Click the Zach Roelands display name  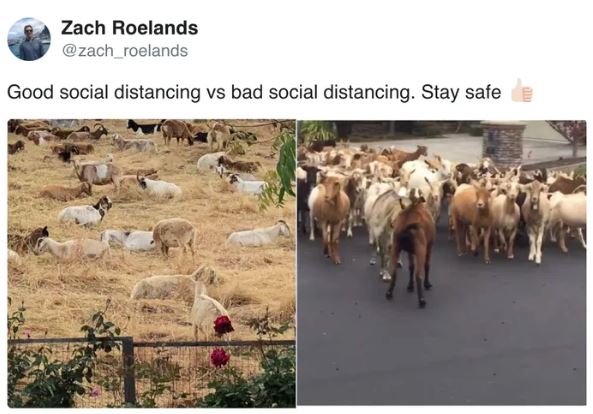coord(129,28)
